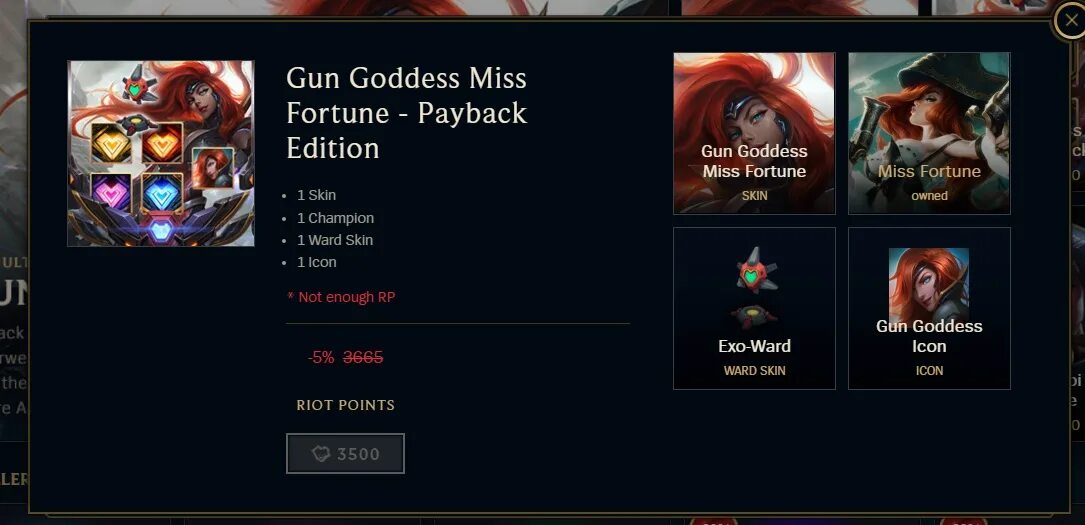Click the red Exo-Ward icon with green heart

[754, 272]
